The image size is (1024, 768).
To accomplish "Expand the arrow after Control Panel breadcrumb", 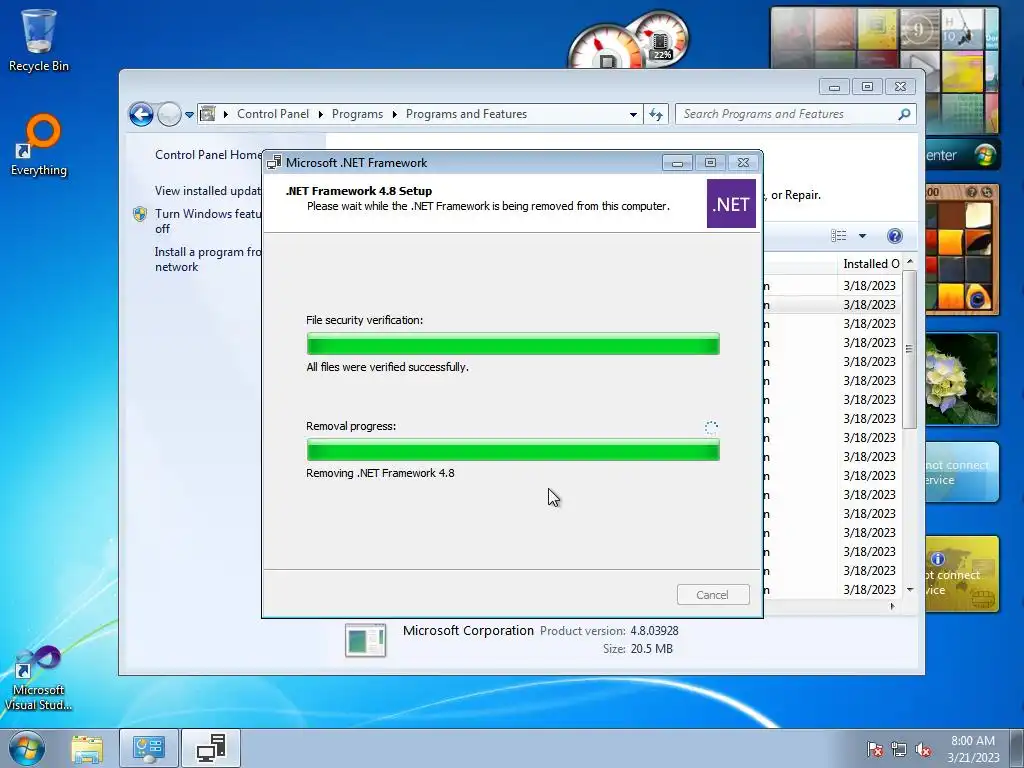I will 321,114.
